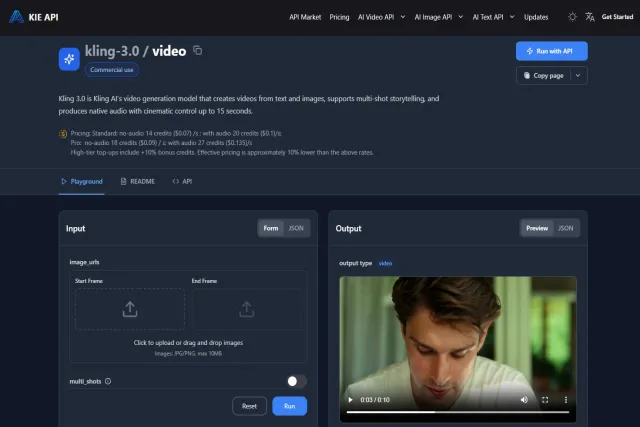Select the Playground tab
The image size is (640, 427).
(82, 181)
